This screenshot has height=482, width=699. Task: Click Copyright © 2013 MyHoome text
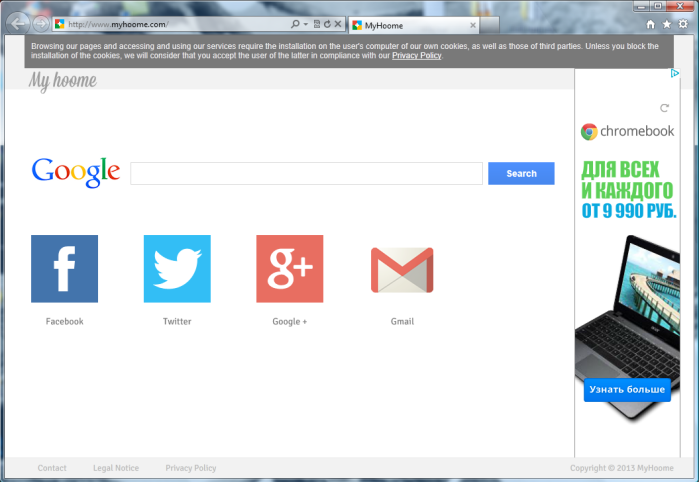[x=621, y=468]
